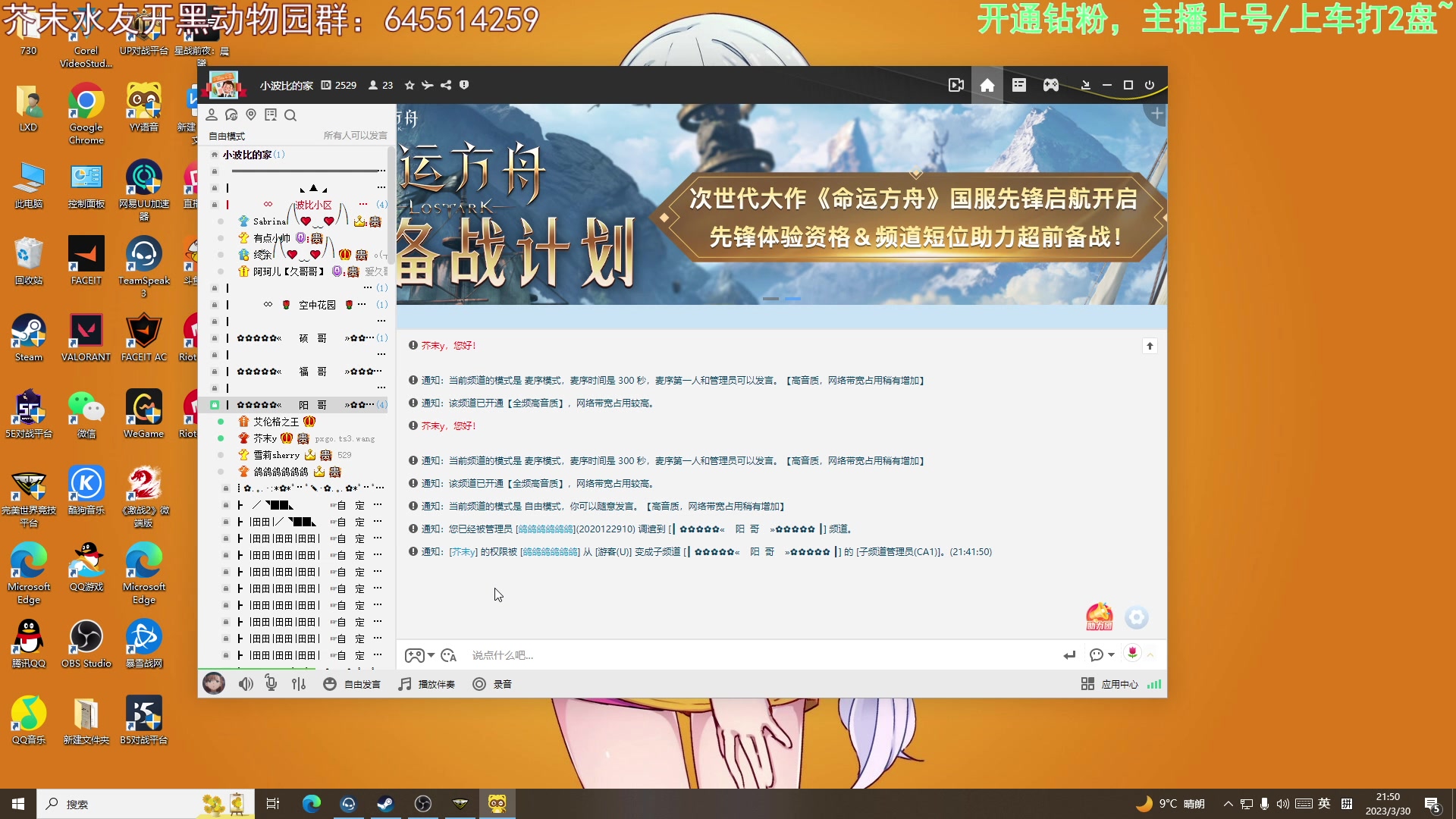Image resolution: width=1456 pixels, height=819 pixels.
Task: Open the Edge browser in the taskbar
Action: tap(311, 804)
